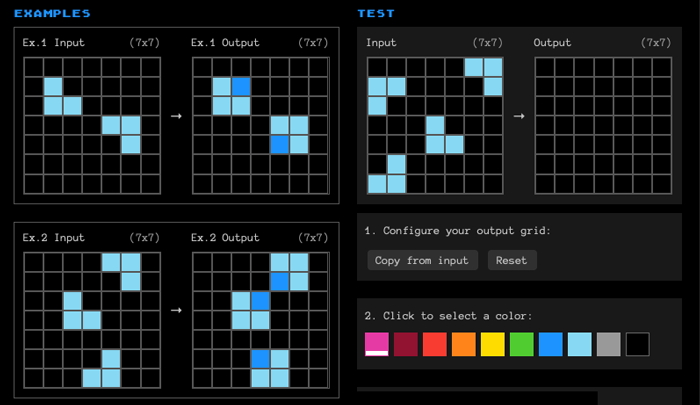Select the black color swatch
Viewport: 700px width, 405px height.
tap(638, 345)
